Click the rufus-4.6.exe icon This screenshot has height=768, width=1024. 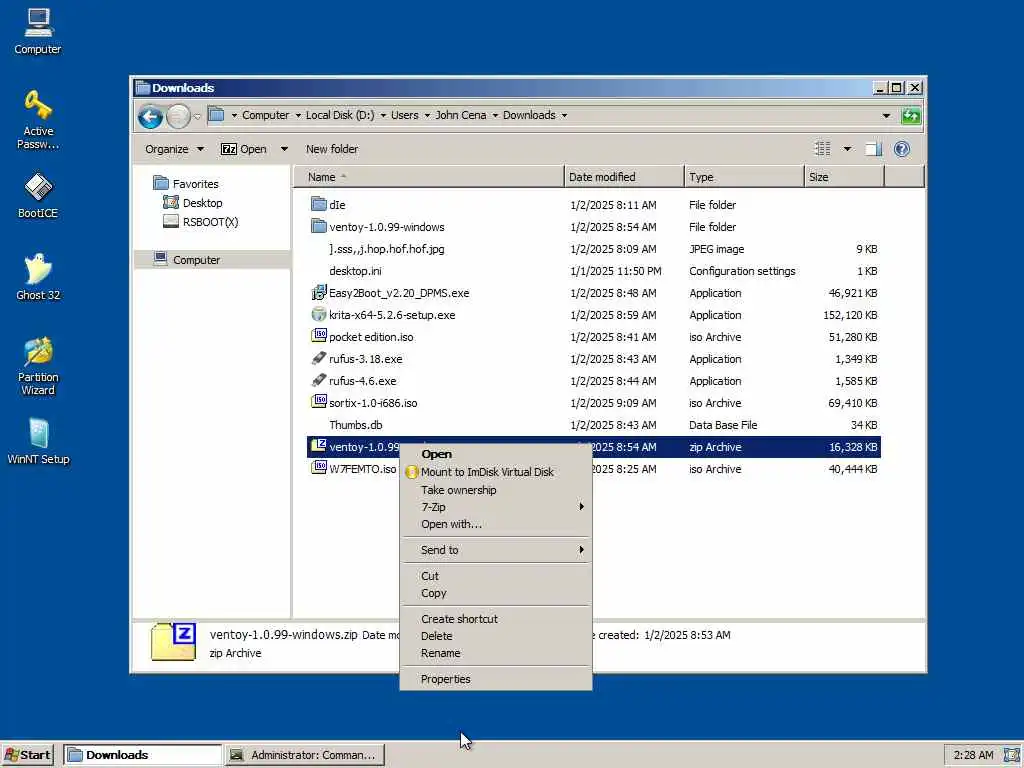point(319,380)
